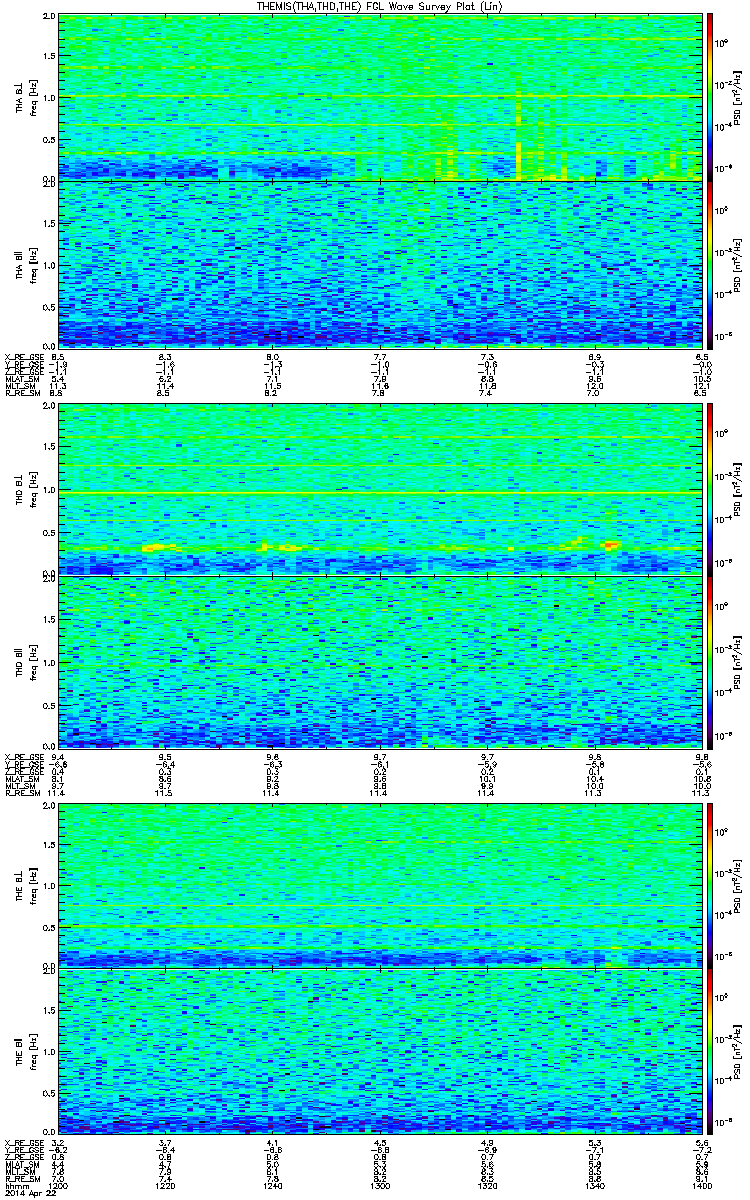Click the color bar beside THE BII panel

pos(710,1051)
